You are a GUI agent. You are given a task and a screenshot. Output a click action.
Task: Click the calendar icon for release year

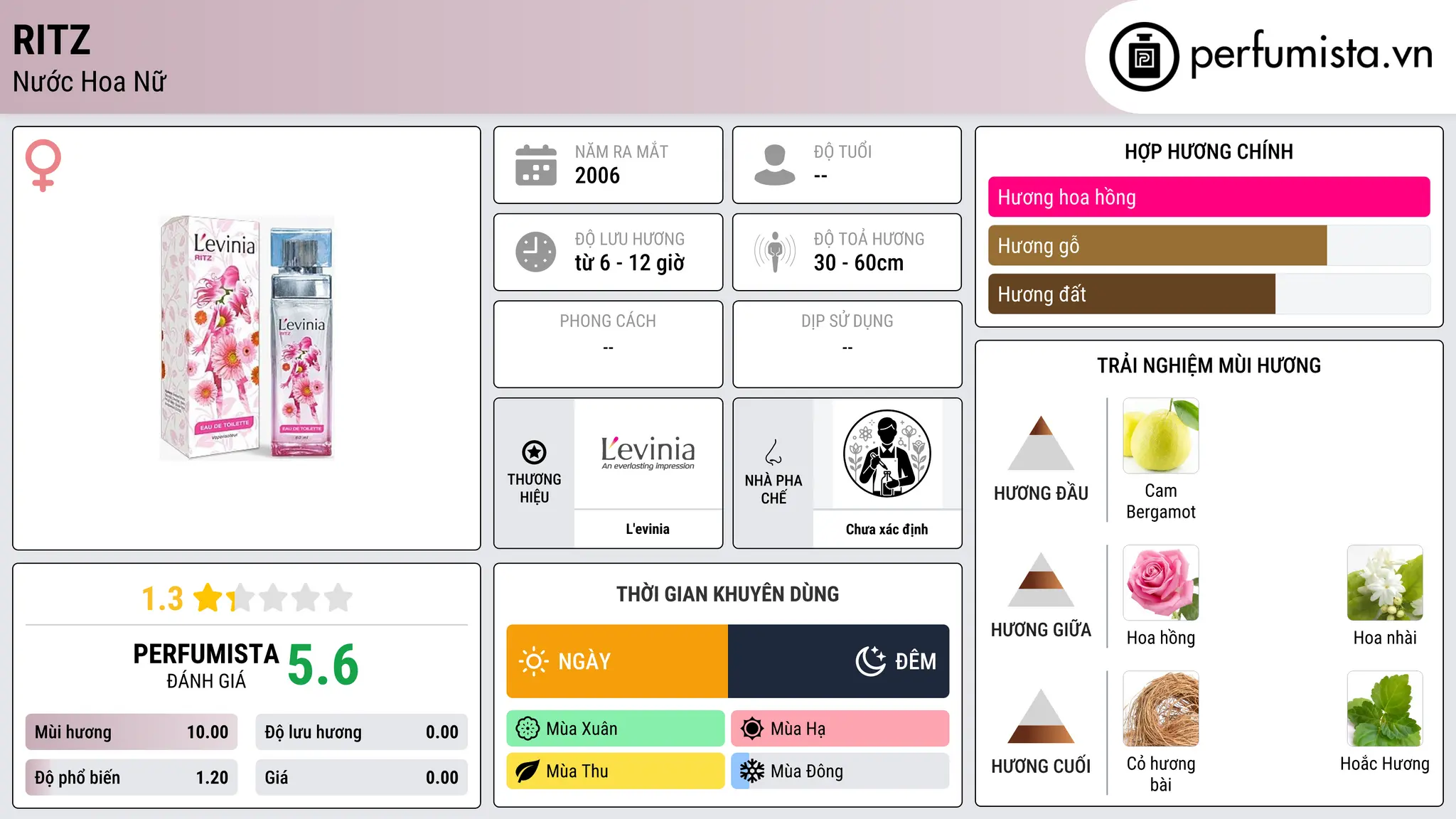tap(535, 165)
